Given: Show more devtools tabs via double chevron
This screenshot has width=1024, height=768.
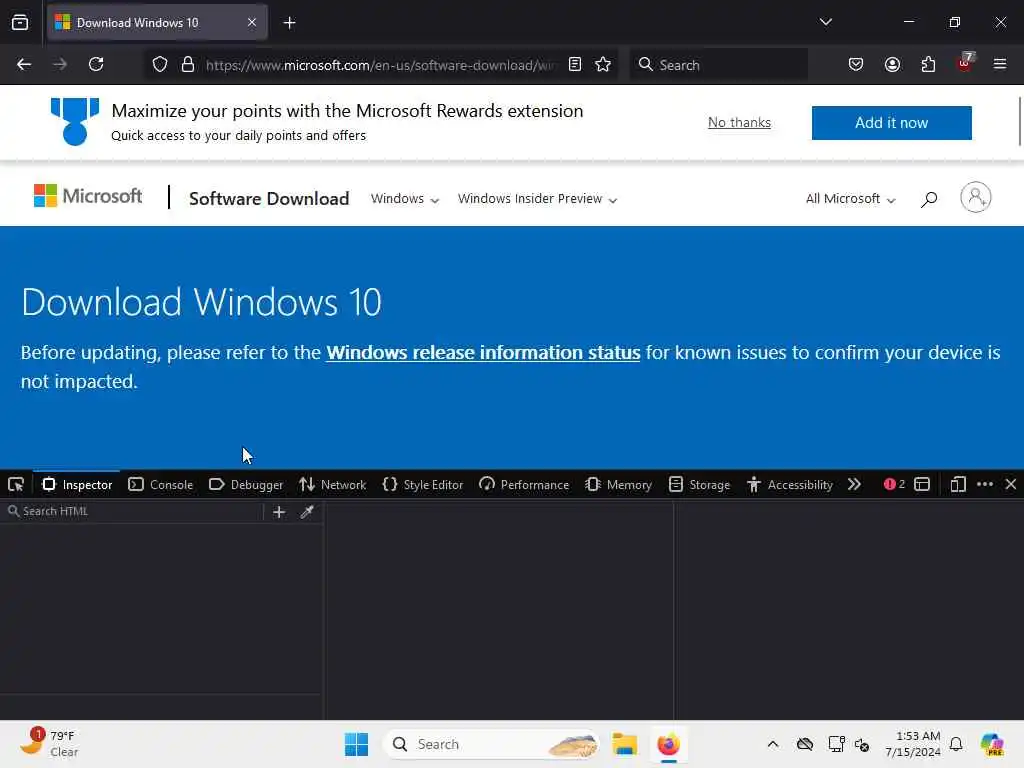Looking at the screenshot, I should pos(854,485).
